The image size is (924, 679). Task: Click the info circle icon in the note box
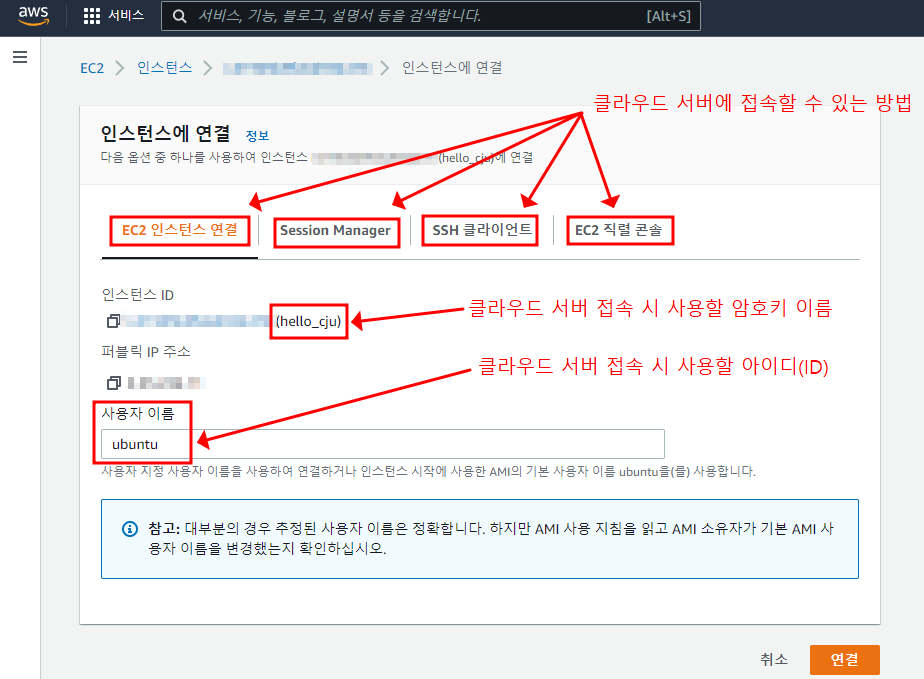pyautogui.click(x=130, y=529)
